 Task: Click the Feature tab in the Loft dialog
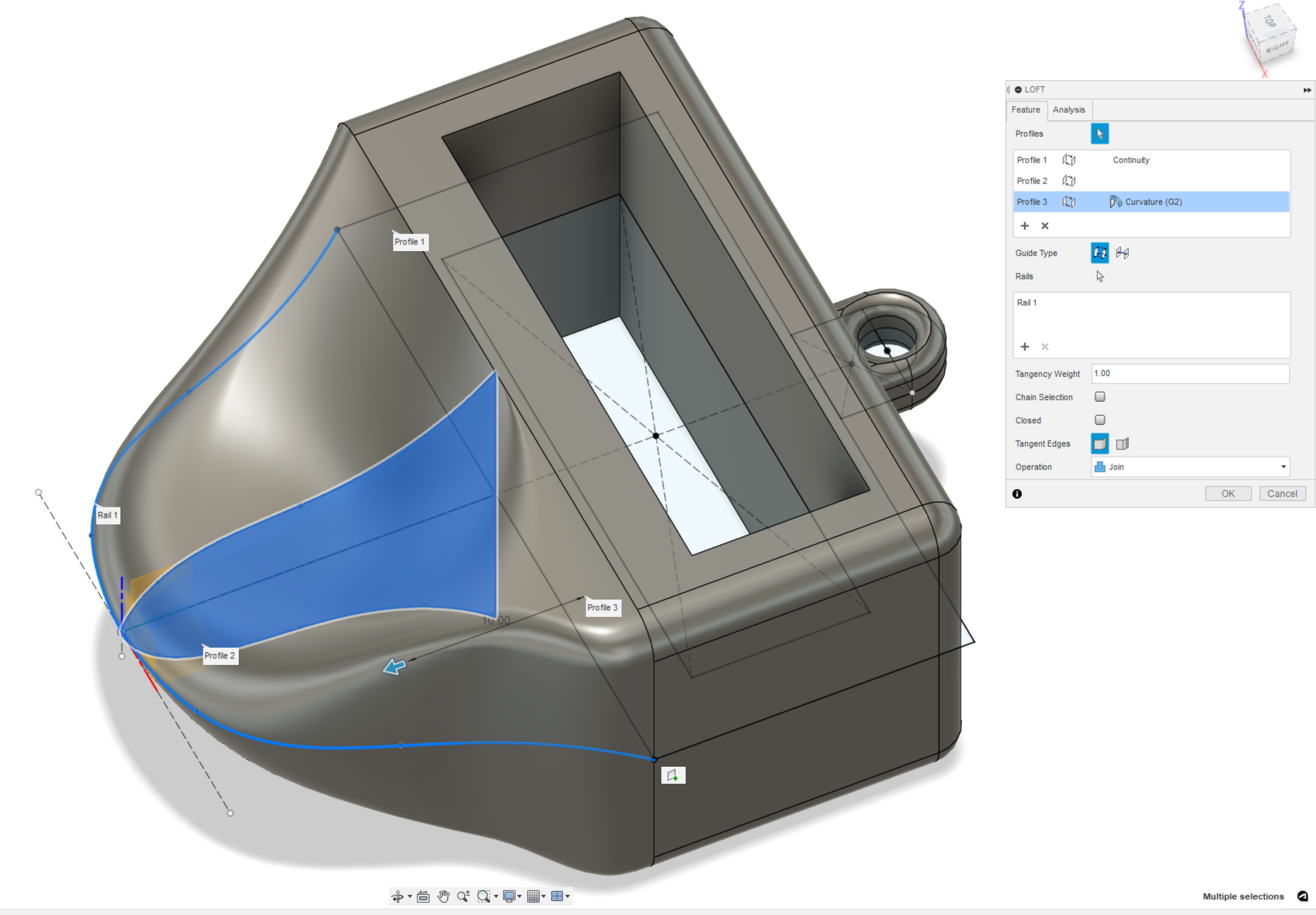(1027, 110)
